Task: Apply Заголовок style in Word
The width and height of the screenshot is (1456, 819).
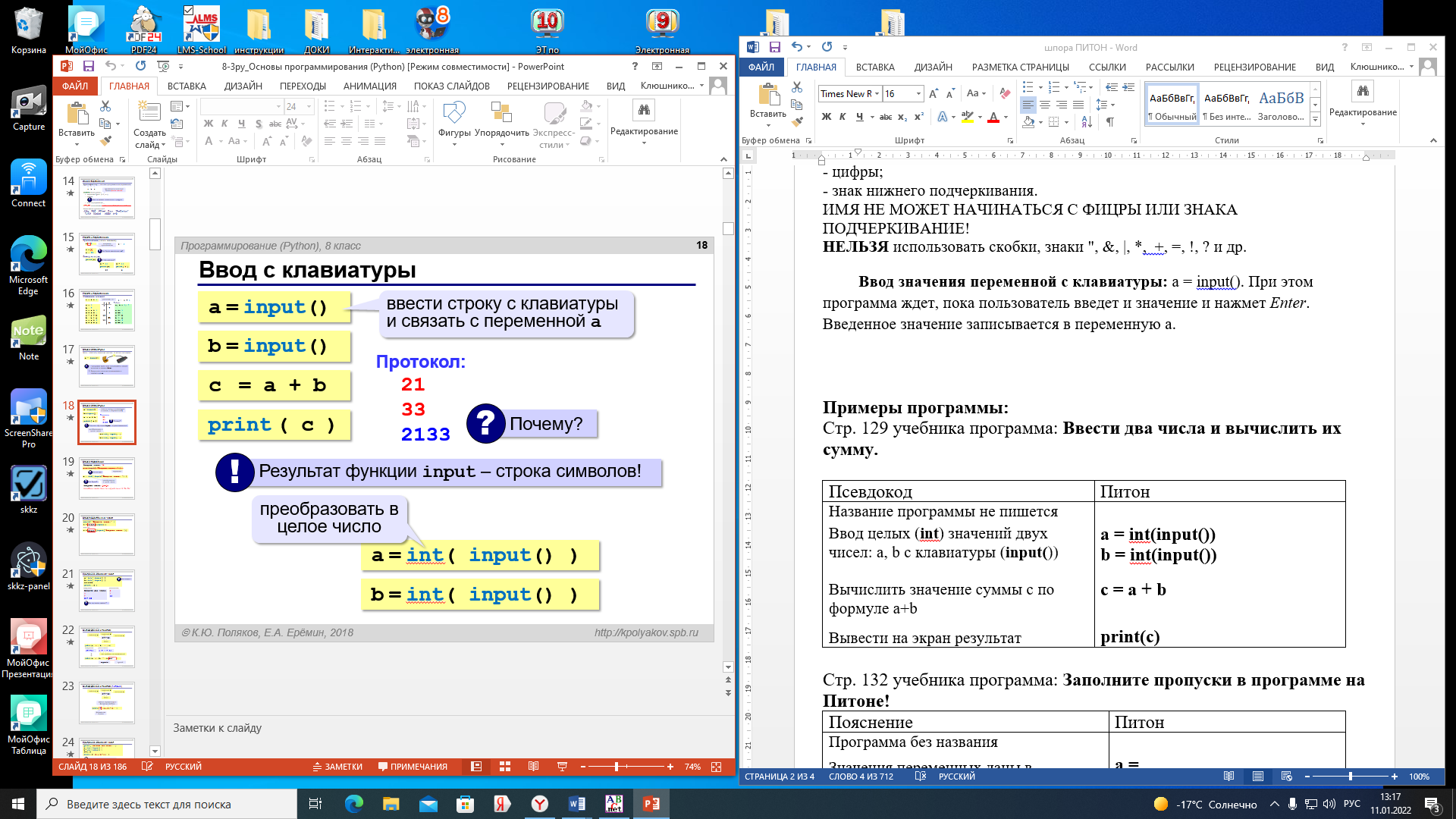Action: point(1281,105)
